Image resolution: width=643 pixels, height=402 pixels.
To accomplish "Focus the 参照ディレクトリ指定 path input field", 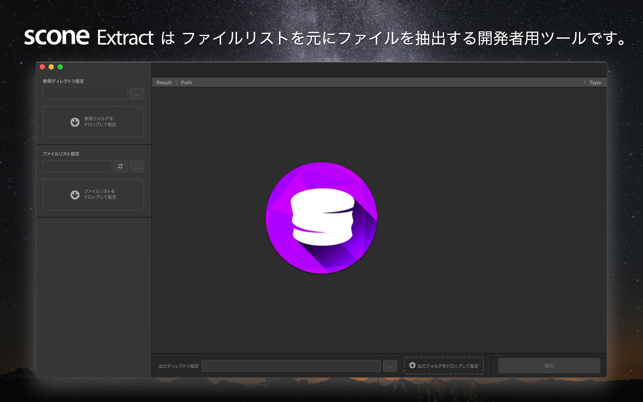I will point(85,94).
